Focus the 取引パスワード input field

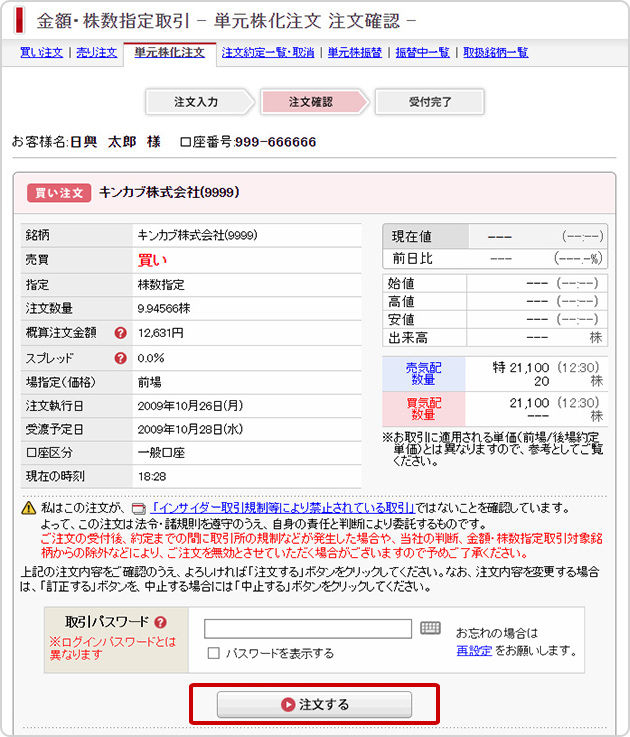pos(308,628)
